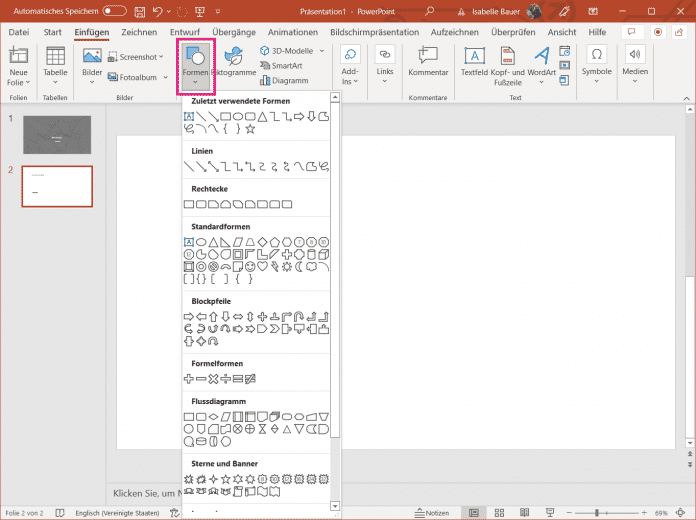
Task: Select the smiley face shape in Standardformen
Action: point(250,267)
